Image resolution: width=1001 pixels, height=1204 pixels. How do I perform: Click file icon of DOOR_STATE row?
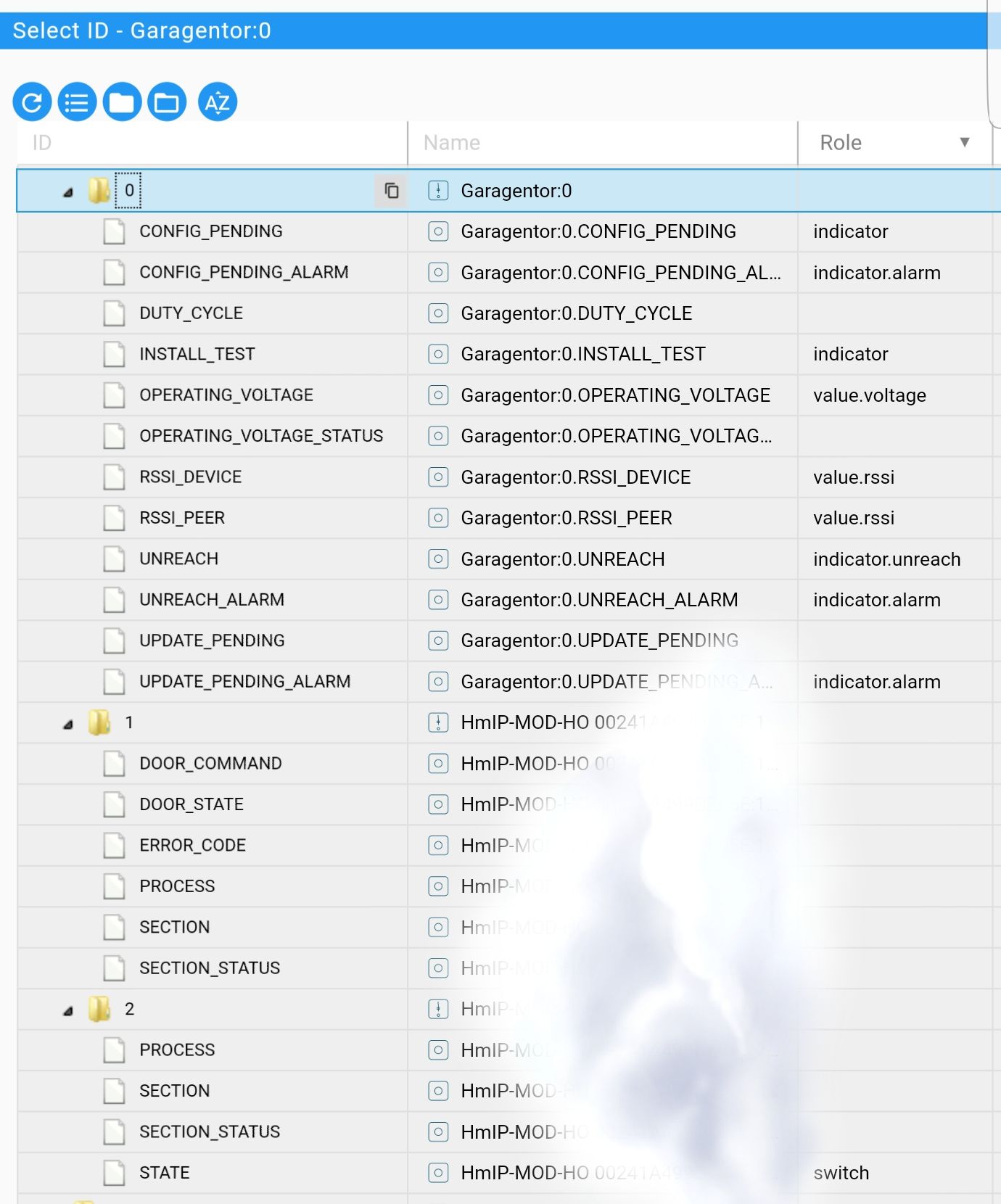point(114,804)
